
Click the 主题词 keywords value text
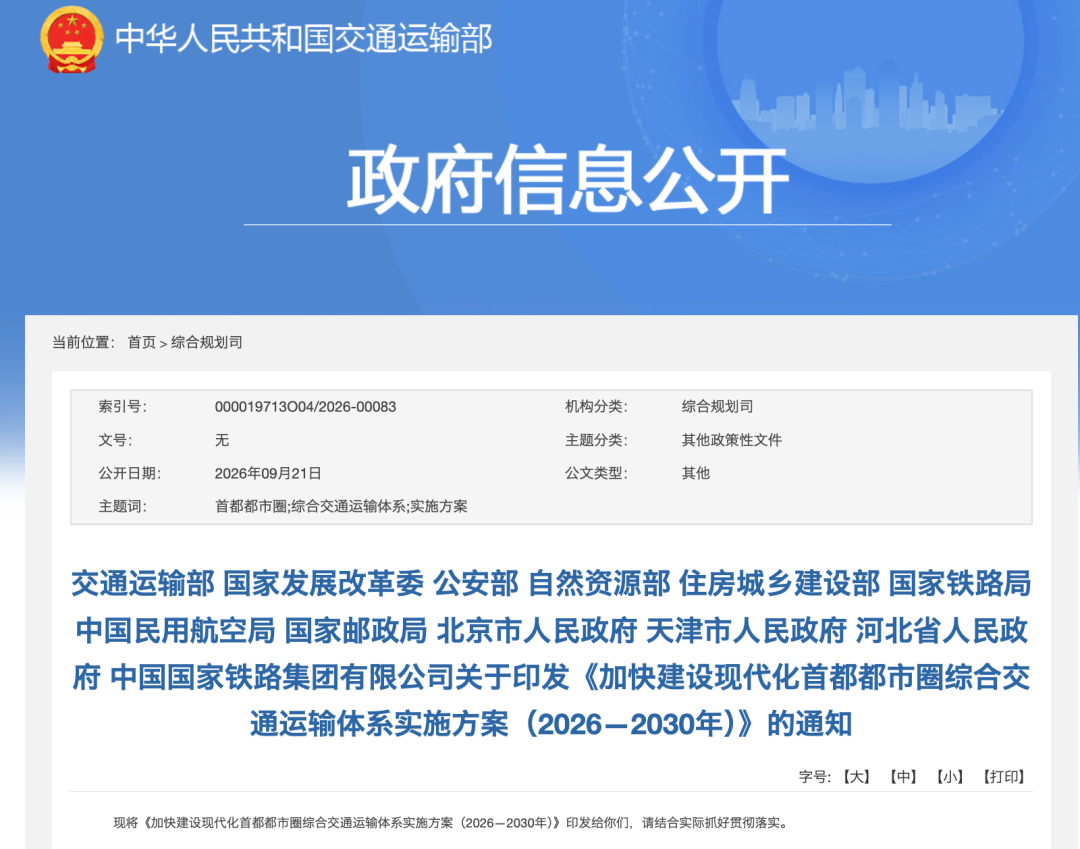click(x=341, y=507)
